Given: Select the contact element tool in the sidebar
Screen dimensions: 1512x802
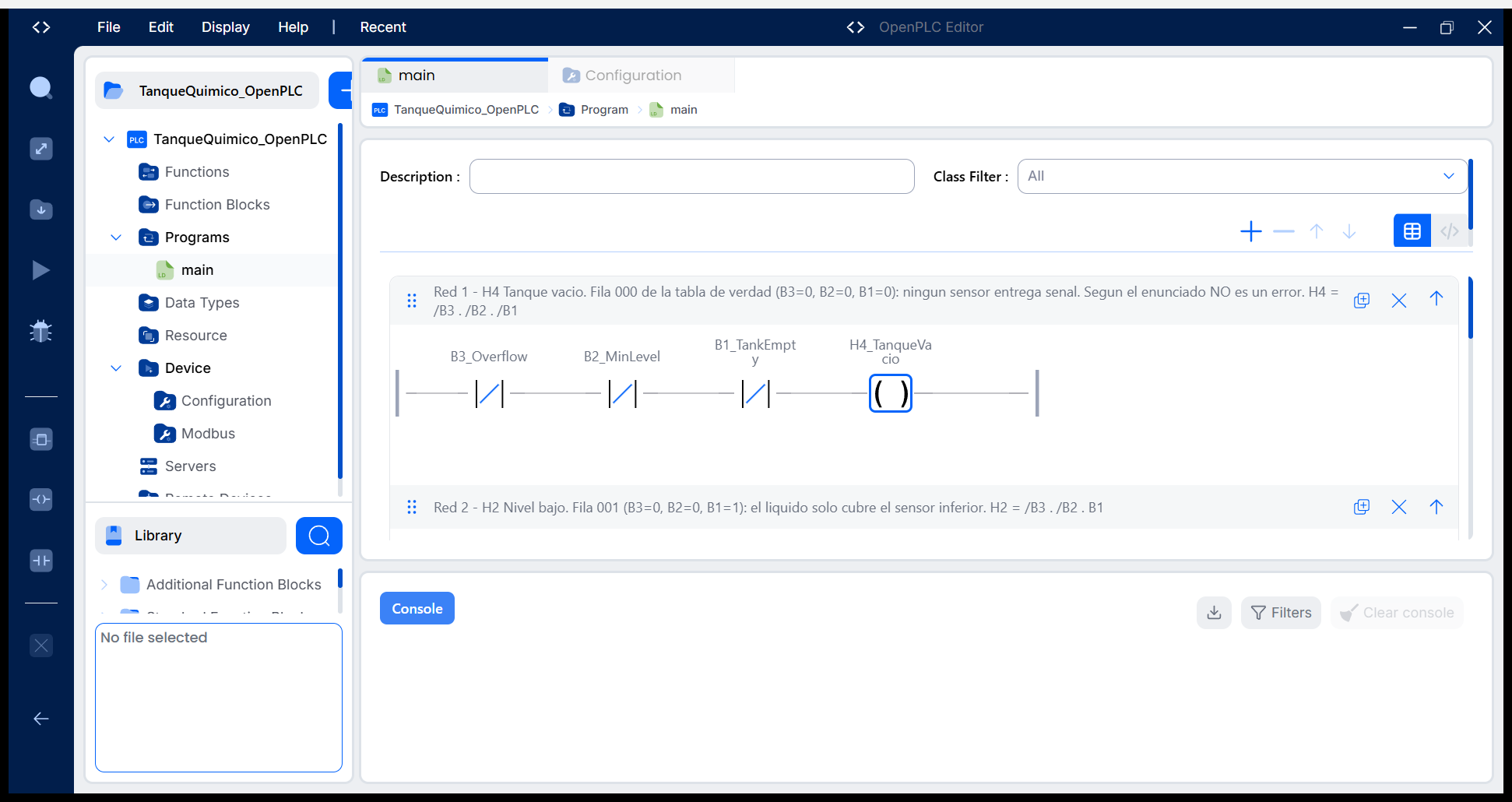Looking at the screenshot, I should [41, 560].
